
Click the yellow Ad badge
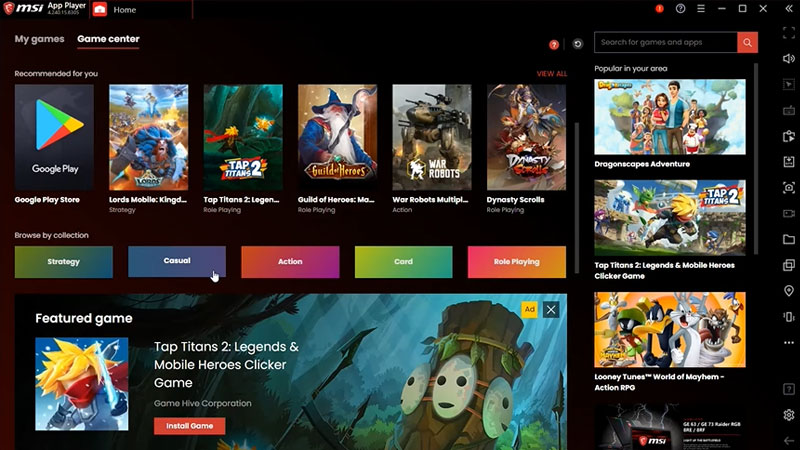tap(530, 309)
